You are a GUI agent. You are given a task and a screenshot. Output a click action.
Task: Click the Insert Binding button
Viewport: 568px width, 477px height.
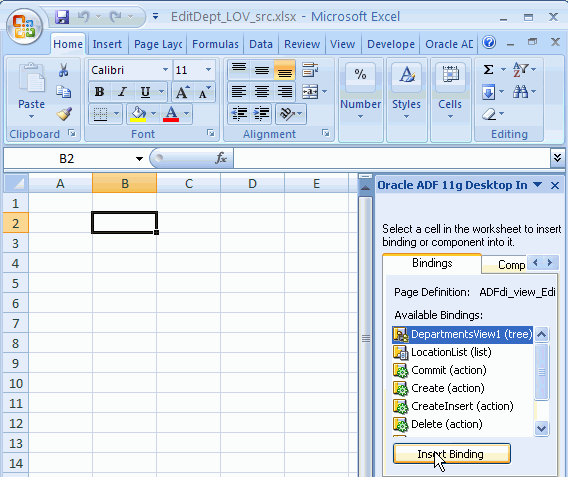pos(452,454)
